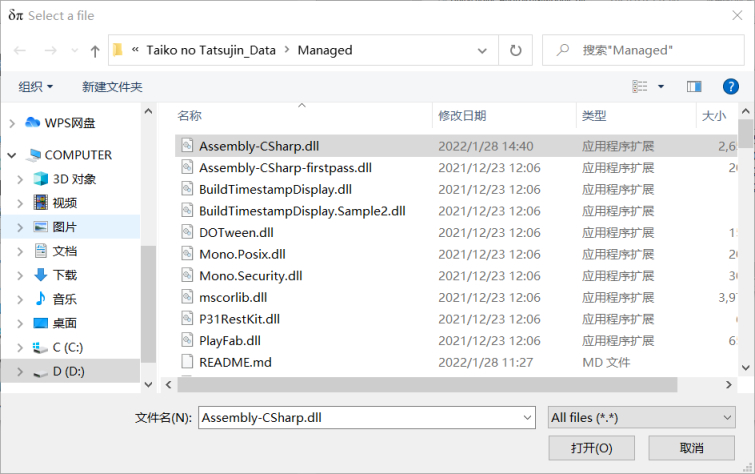Click the horizontal scrollbar thumb
The image size is (755, 474).
[x=427, y=384]
